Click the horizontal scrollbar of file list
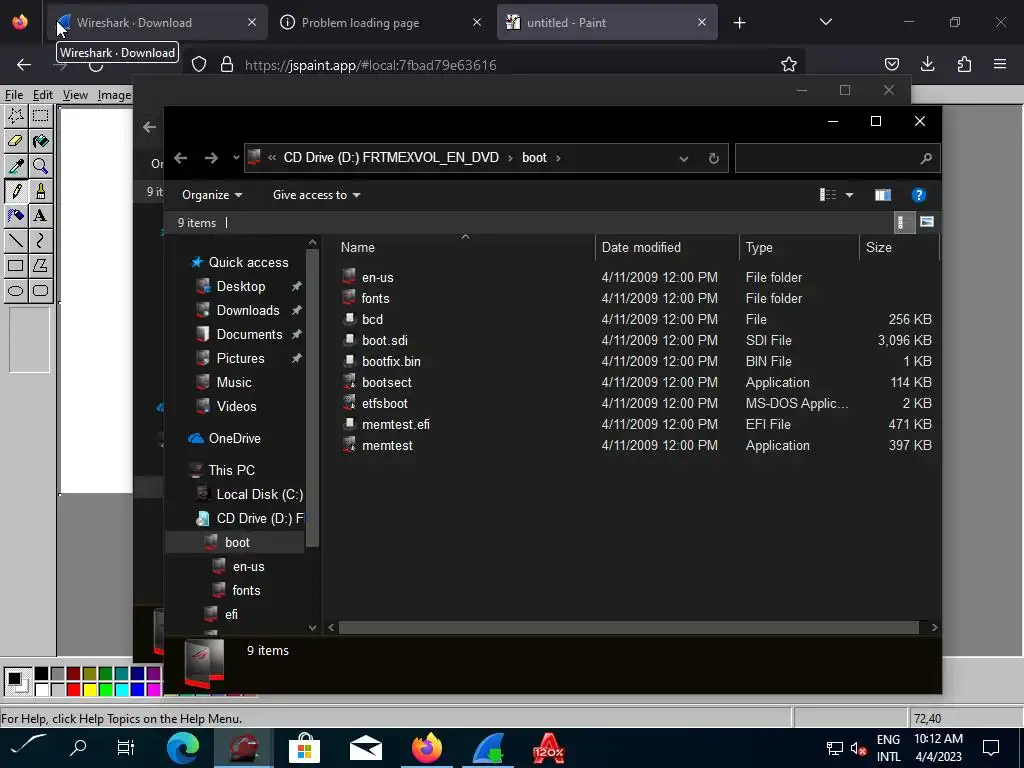This screenshot has height=768, width=1024. (628, 628)
